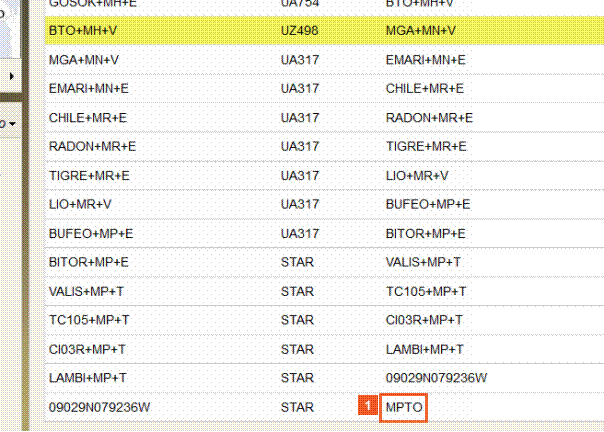Select BUFEO+MP+E in the third column
The height and width of the screenshot is (432, 604).
click(x=428, y=204)
